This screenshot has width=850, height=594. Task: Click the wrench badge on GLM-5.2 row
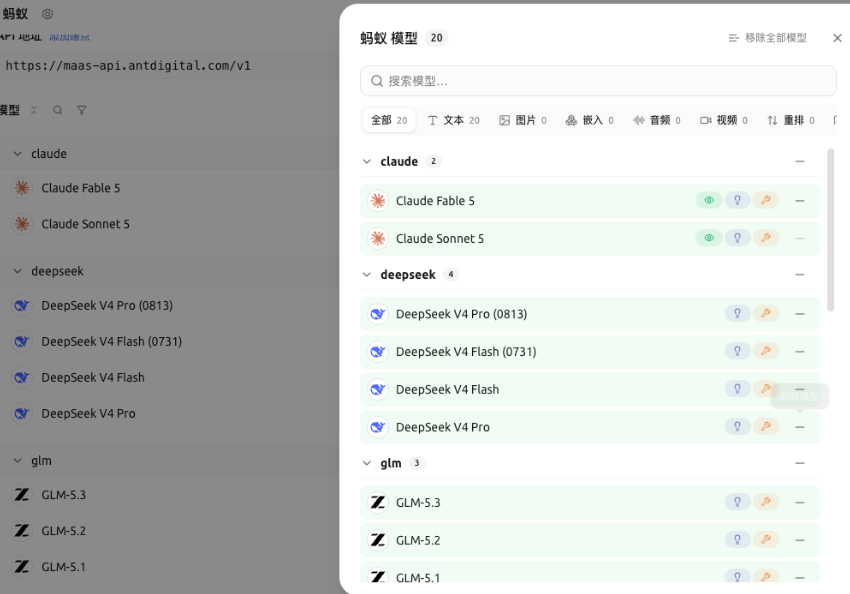tap(765, 540)
